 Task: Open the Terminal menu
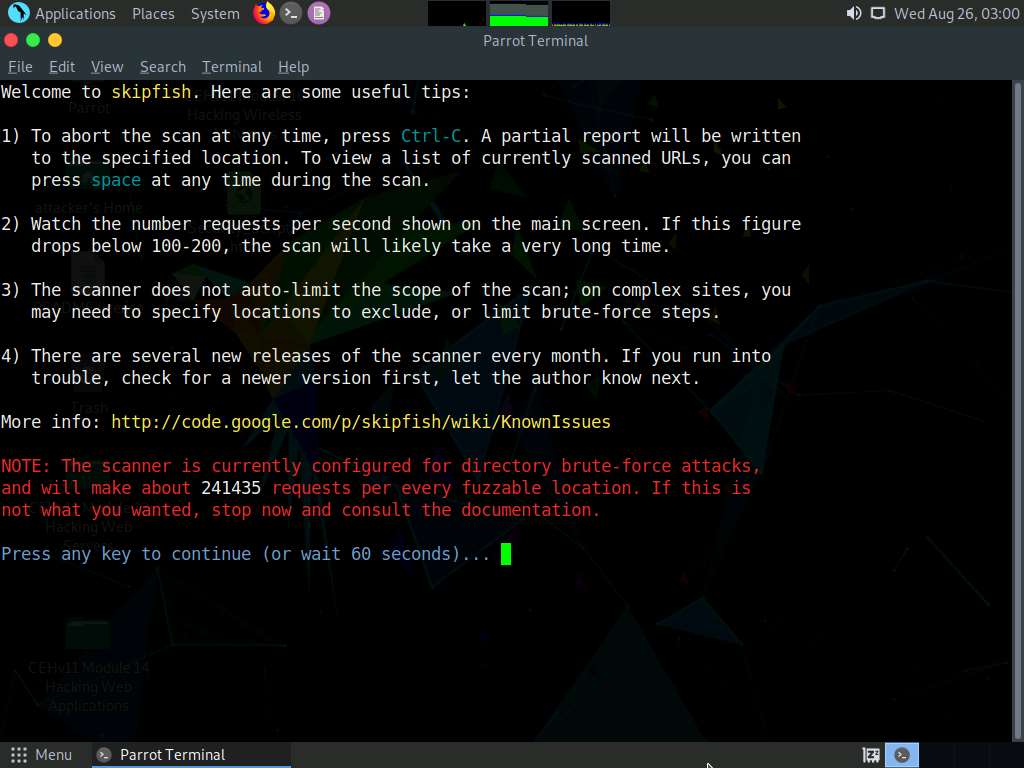[232, 67]
